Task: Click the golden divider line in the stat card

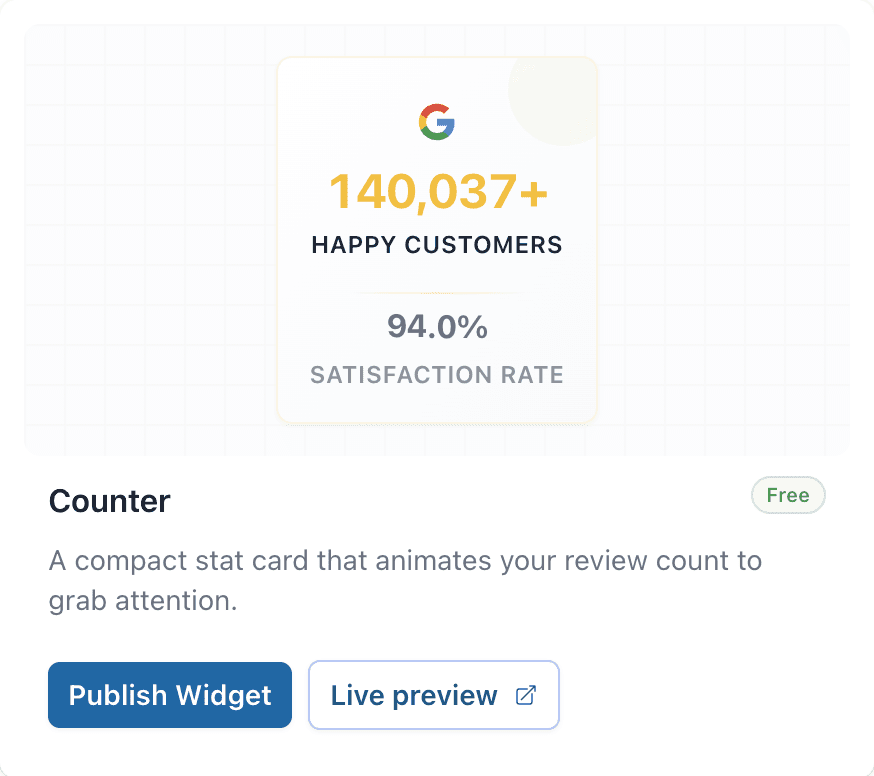Action: click(x=437, y=293)
